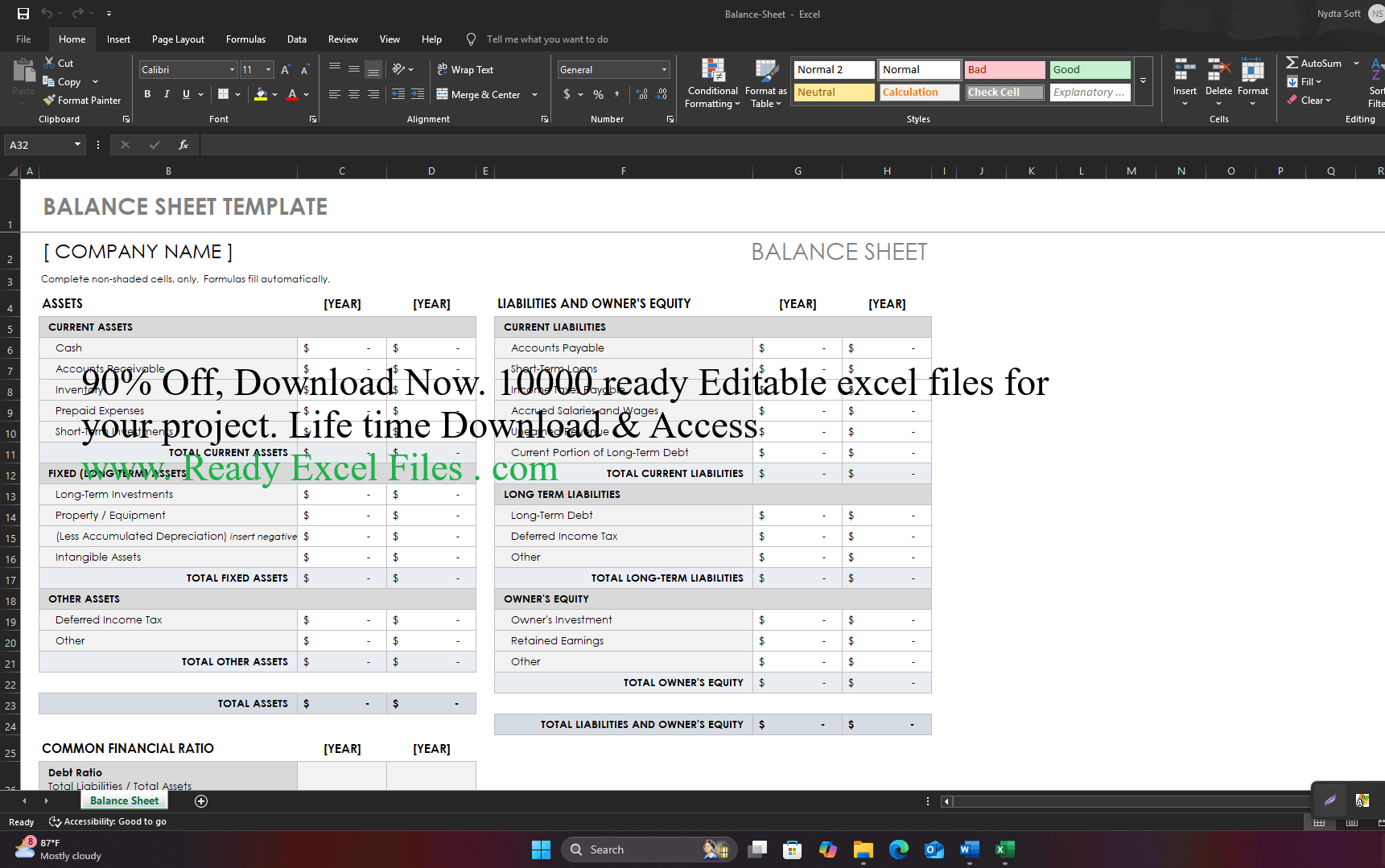Select the Format Painter brush
The width and height of the screenshot is (1385, 868).
[49, 100]
